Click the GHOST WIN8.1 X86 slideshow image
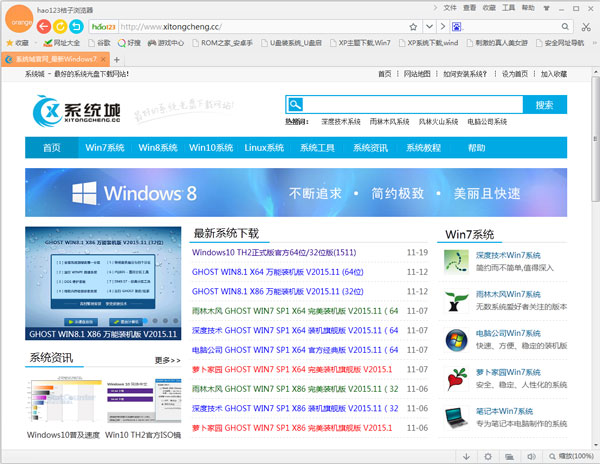 tap(103, 283)
